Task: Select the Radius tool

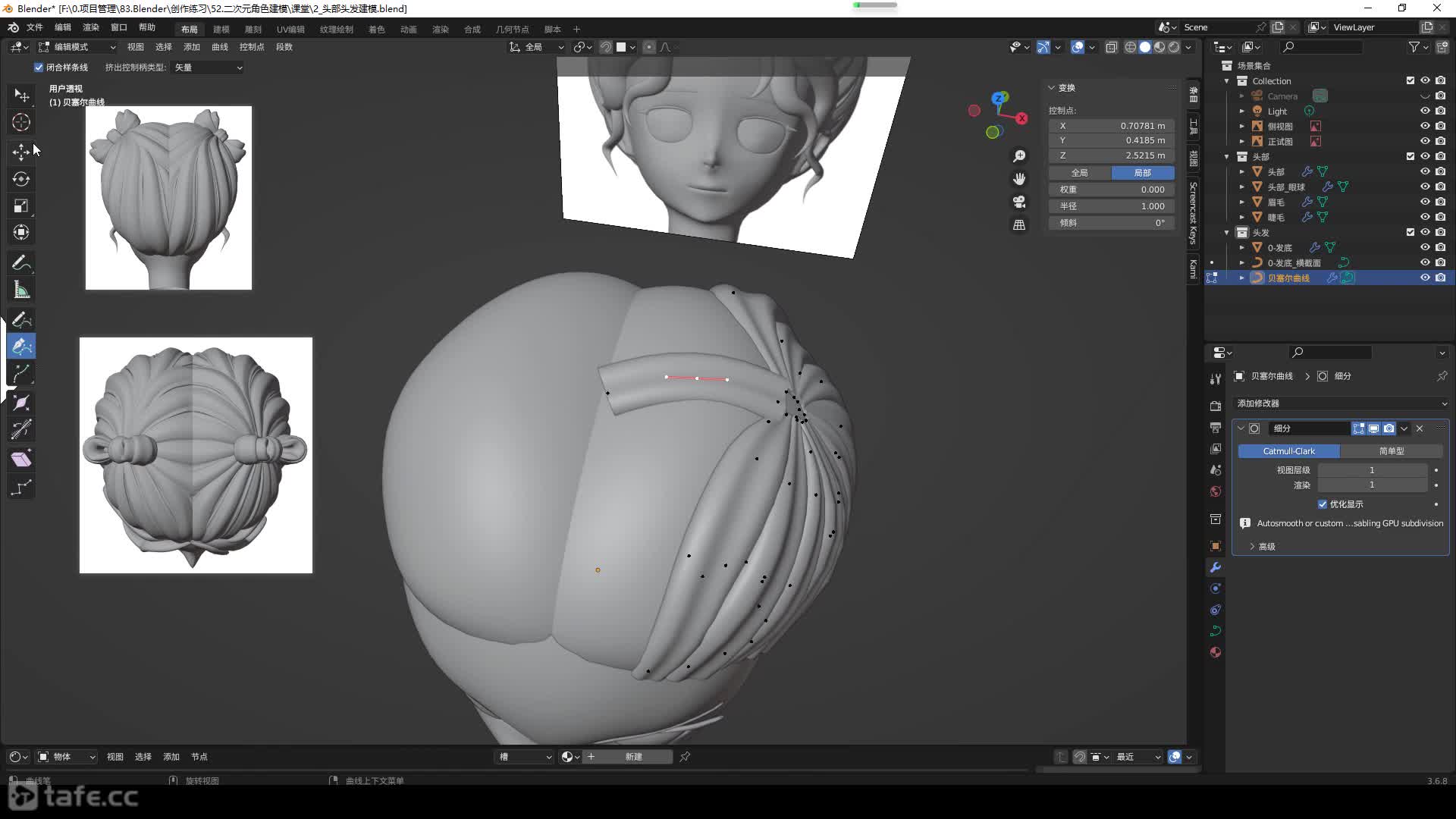Action: click(x=21, y=403)
